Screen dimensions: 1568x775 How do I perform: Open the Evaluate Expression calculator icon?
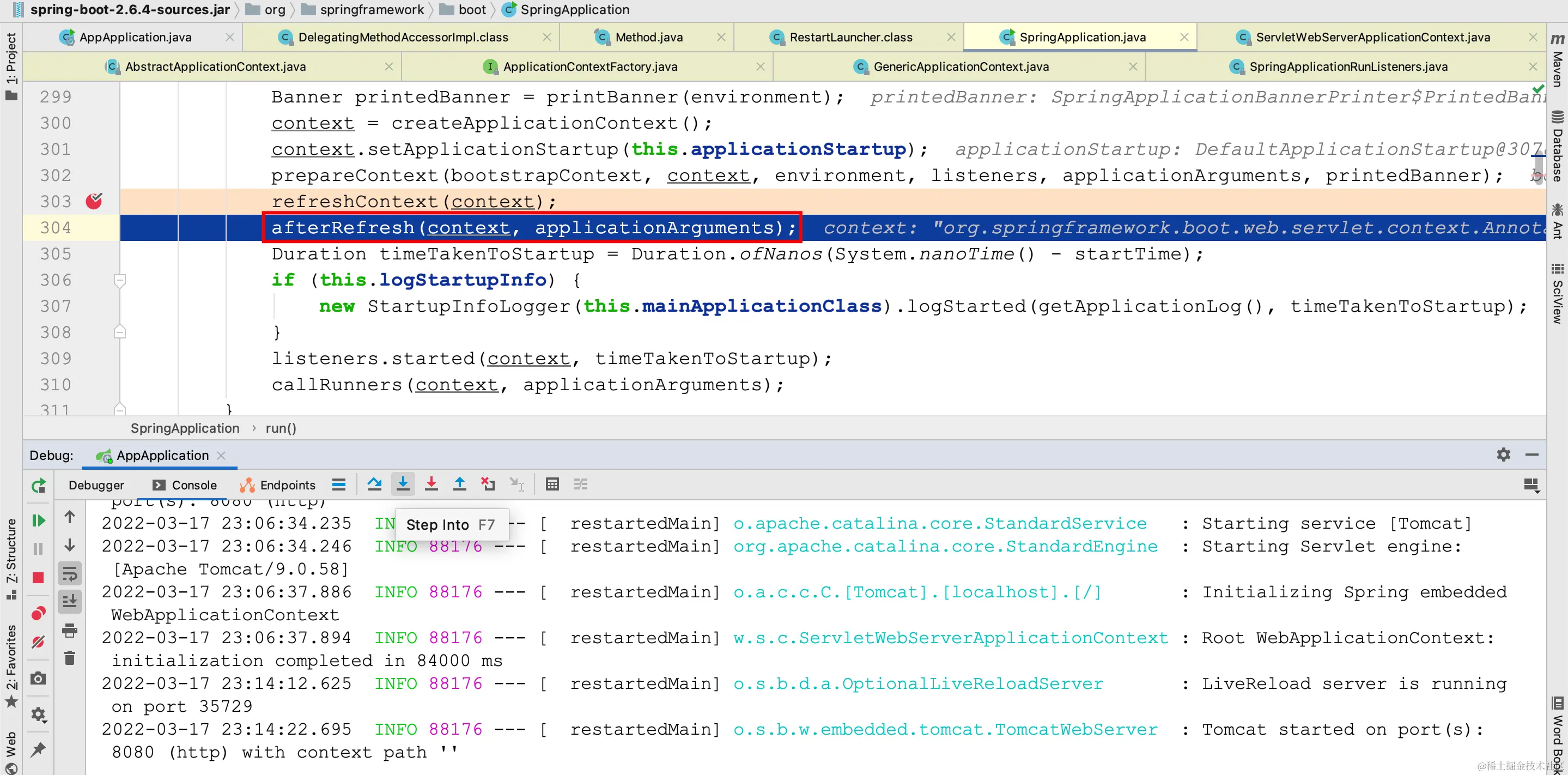(552, 485)
